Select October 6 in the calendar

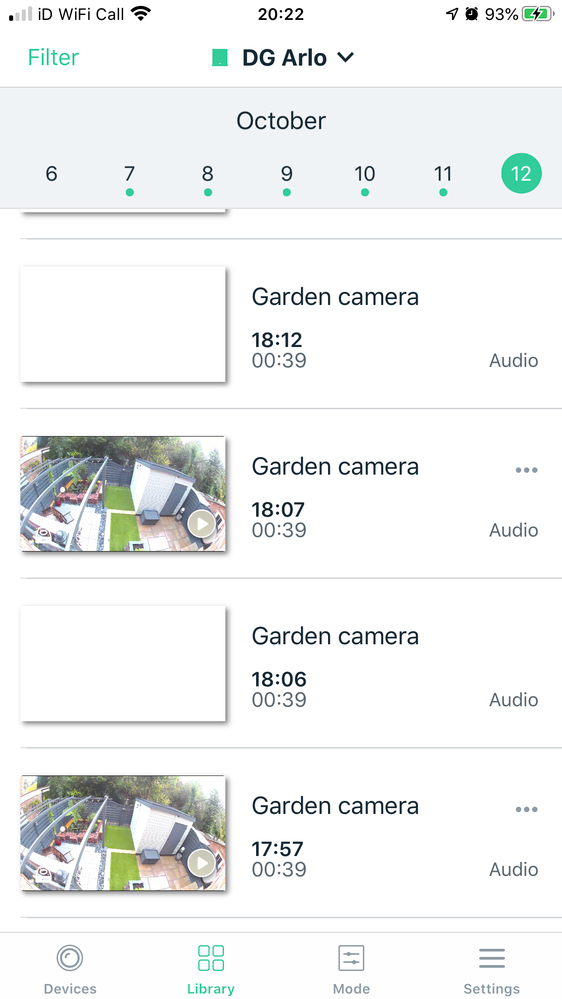(x=52, y=173)
